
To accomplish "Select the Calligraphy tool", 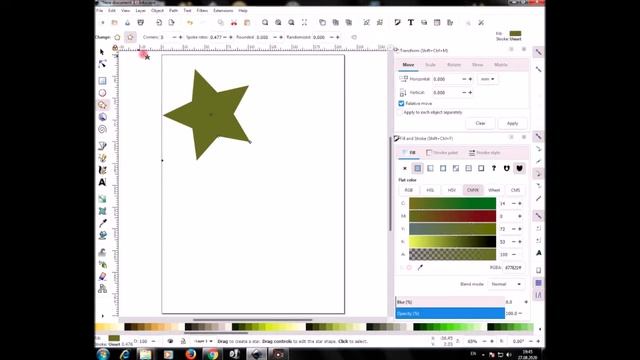I will [102, 170].
